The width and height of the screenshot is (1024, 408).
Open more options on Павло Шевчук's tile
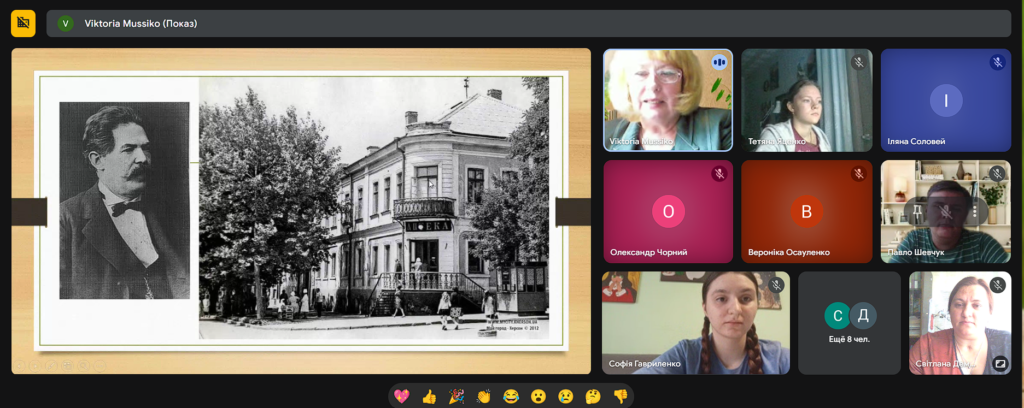click(x=972, y=211)
